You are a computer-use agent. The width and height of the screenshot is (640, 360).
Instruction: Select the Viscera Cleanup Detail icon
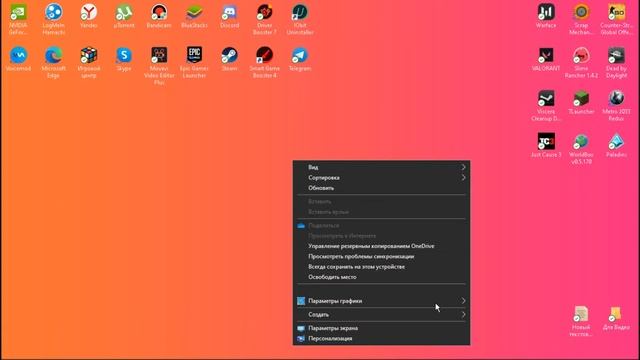546,99
